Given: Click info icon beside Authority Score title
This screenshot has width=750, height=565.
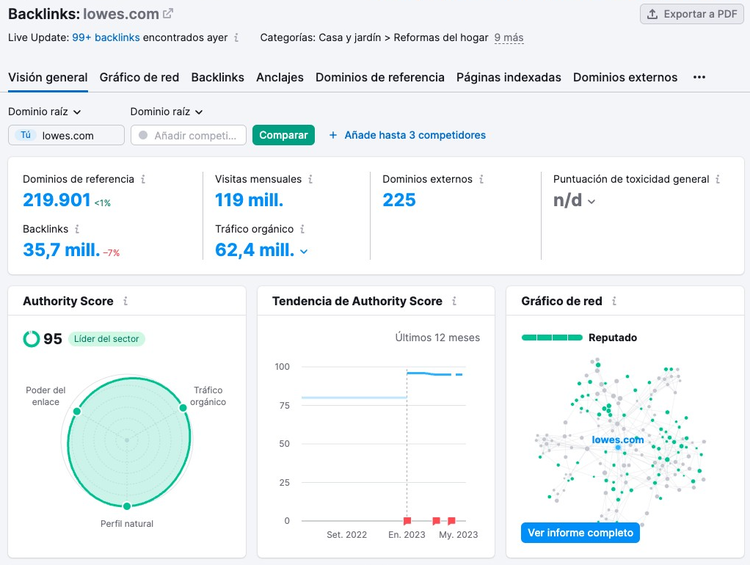Looking at the screenshot, I should tap(125, 301).
